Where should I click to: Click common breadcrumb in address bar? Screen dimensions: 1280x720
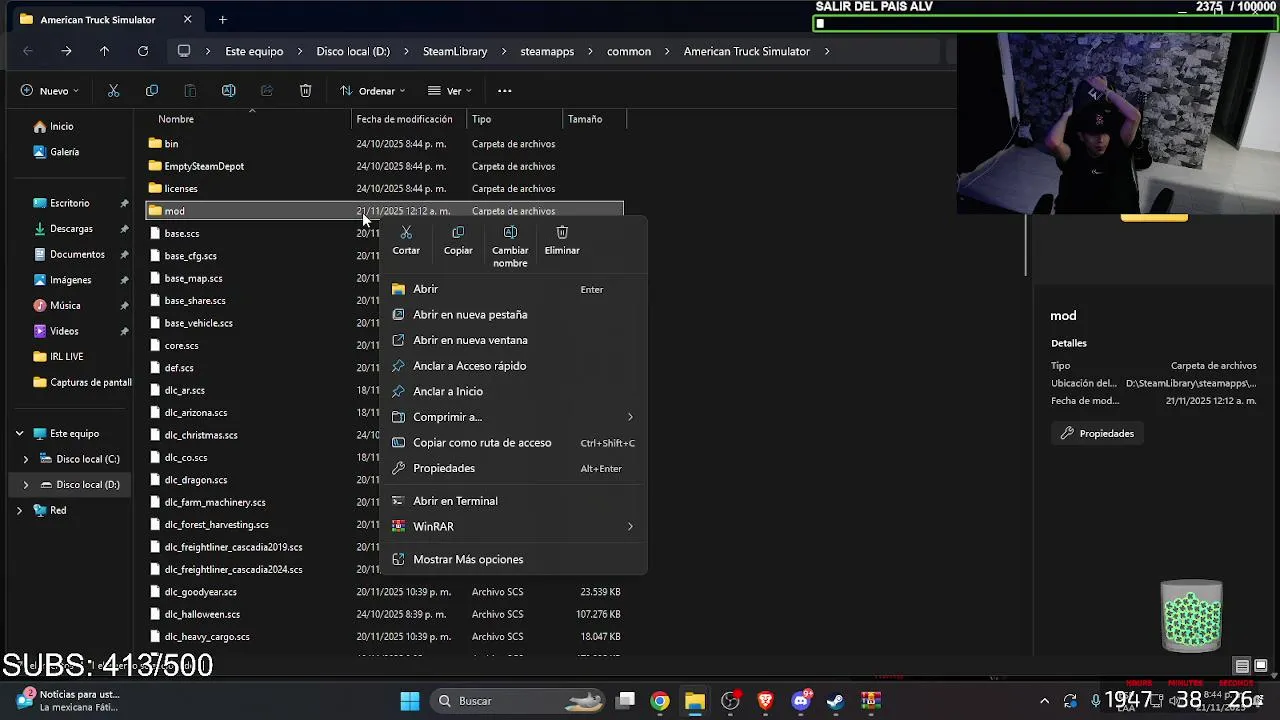click(x=629, y=51)
